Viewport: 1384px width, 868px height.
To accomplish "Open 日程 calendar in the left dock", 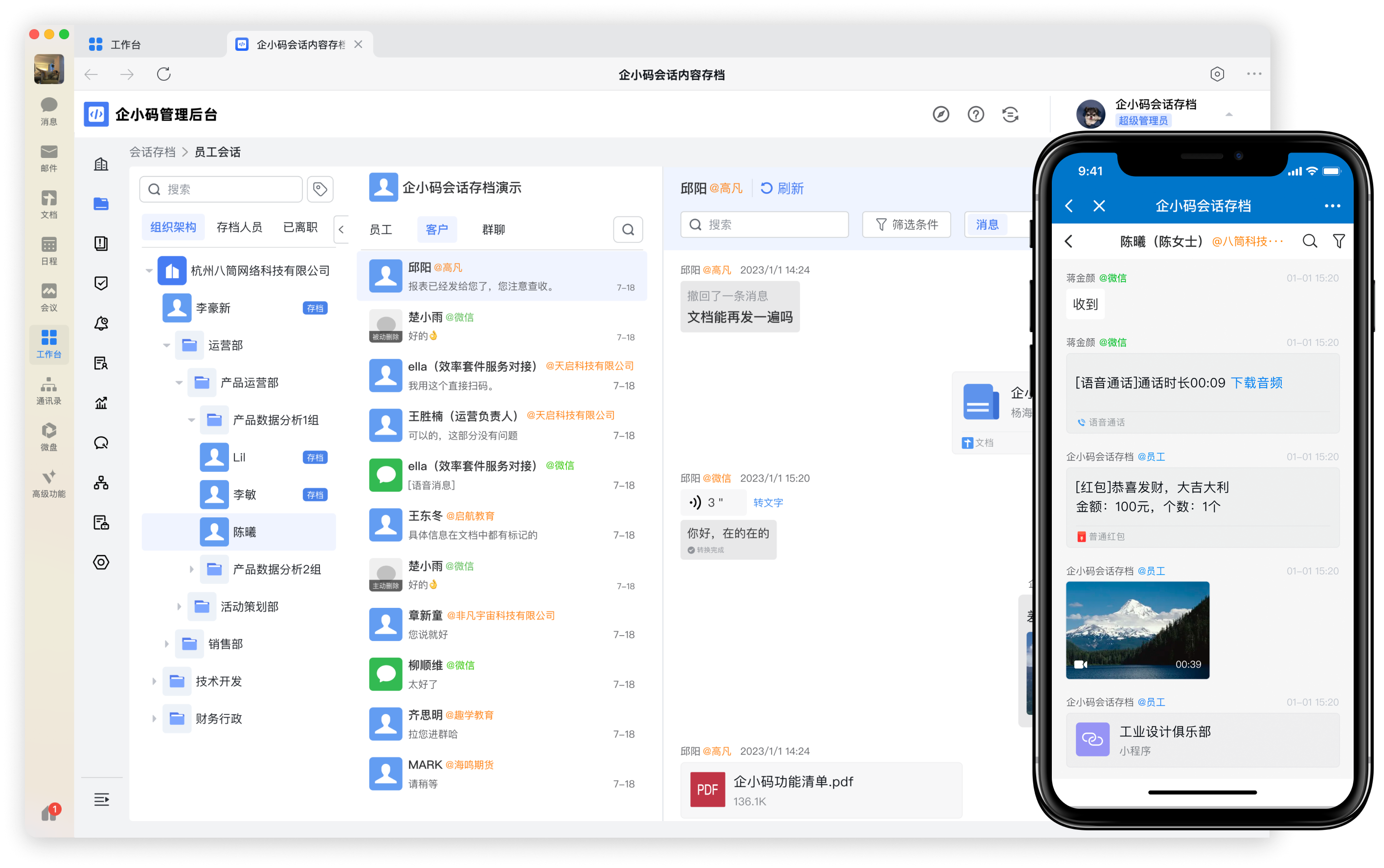I will tap(49, 251).
